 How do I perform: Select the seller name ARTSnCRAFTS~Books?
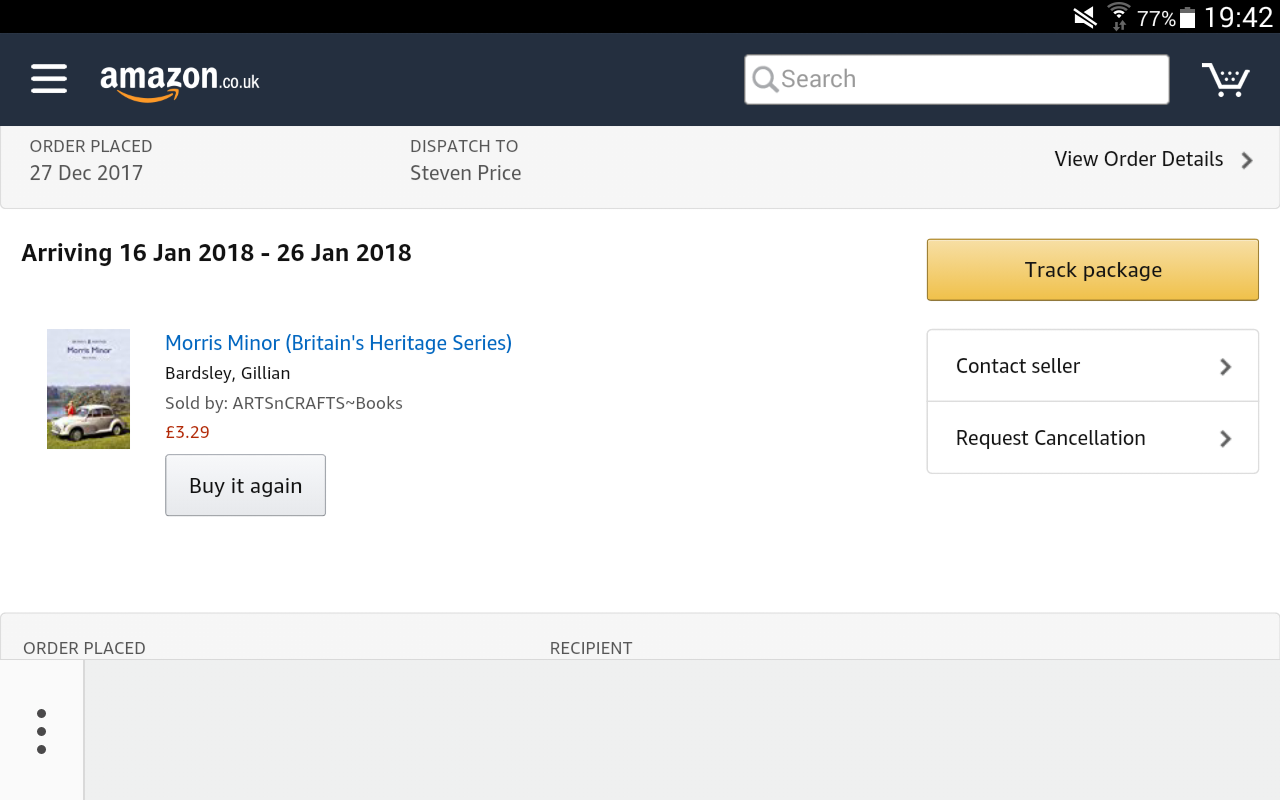tap(317, 403)
